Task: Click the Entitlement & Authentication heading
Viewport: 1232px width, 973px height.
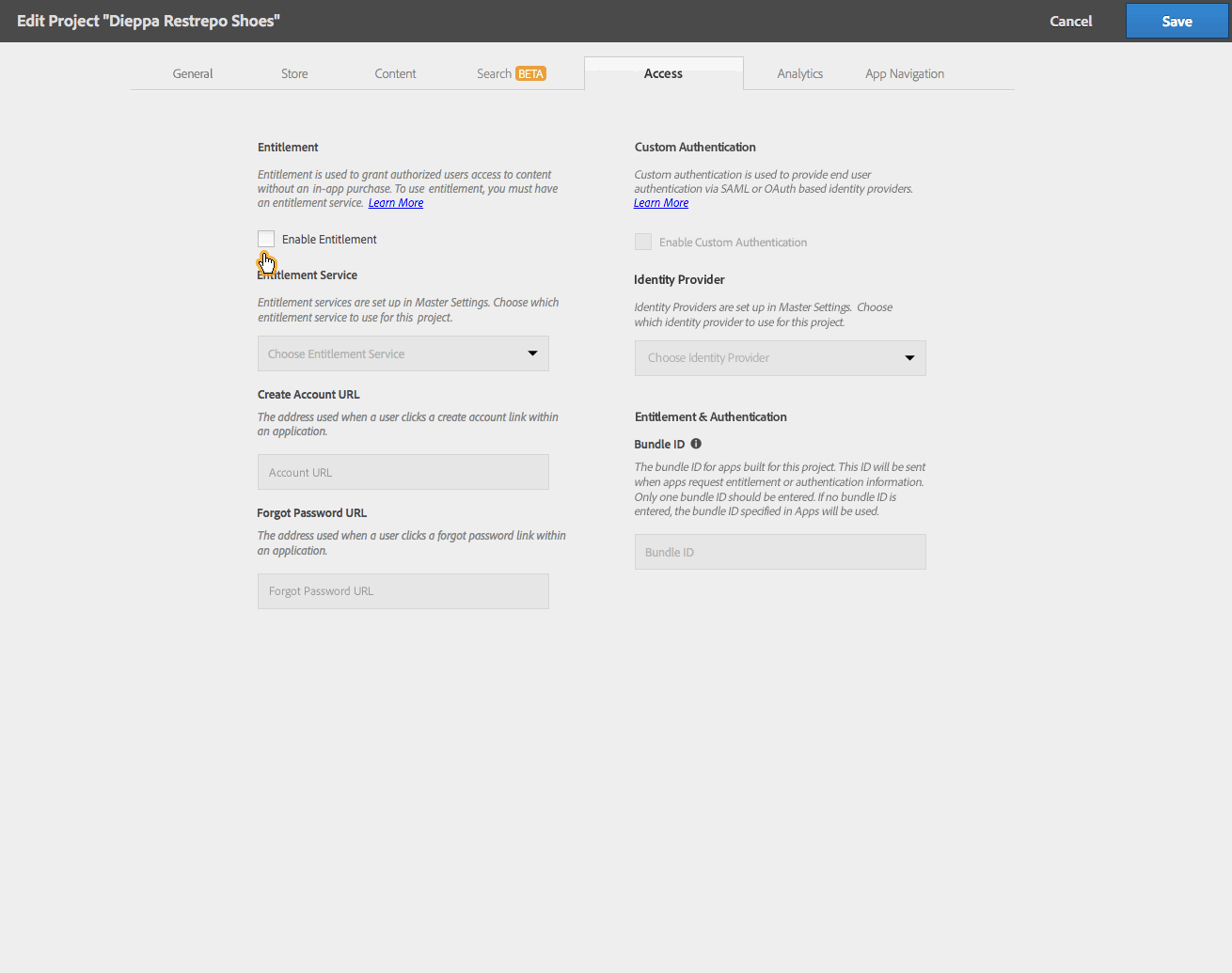Action: click(711, 416)
